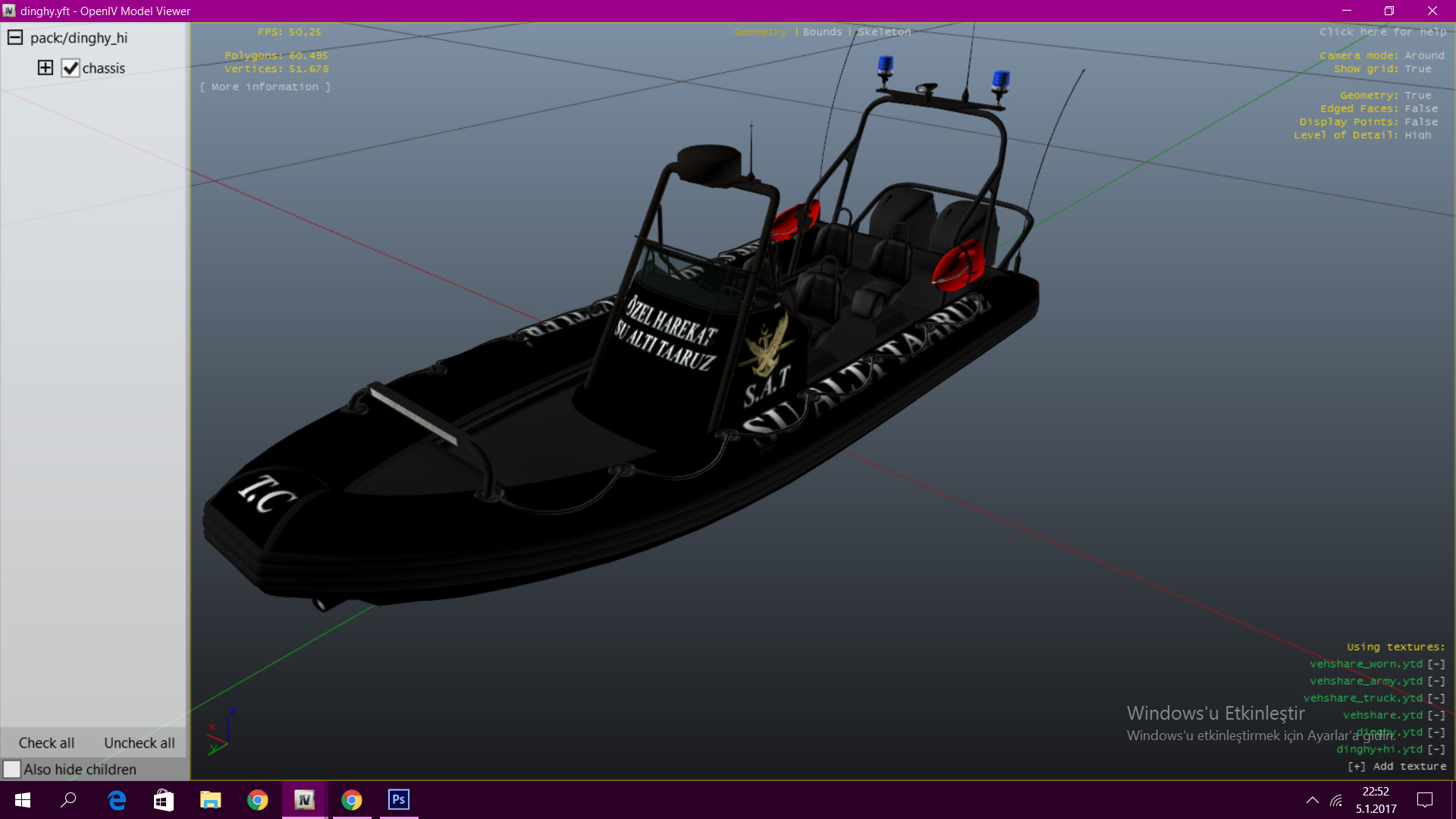The image size is (1456, 819).
Task: Show hidden system tray icons
Action: (x=1312, y=800)
